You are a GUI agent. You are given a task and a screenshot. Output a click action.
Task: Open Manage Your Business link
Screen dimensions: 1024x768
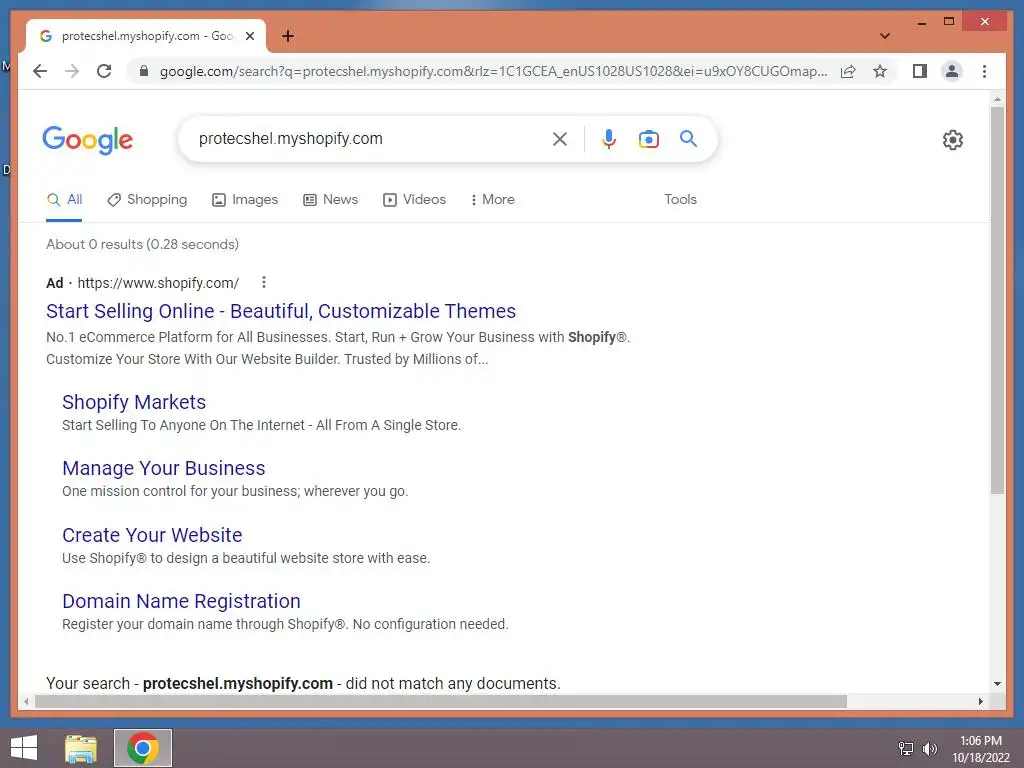[x=164, y=468]
